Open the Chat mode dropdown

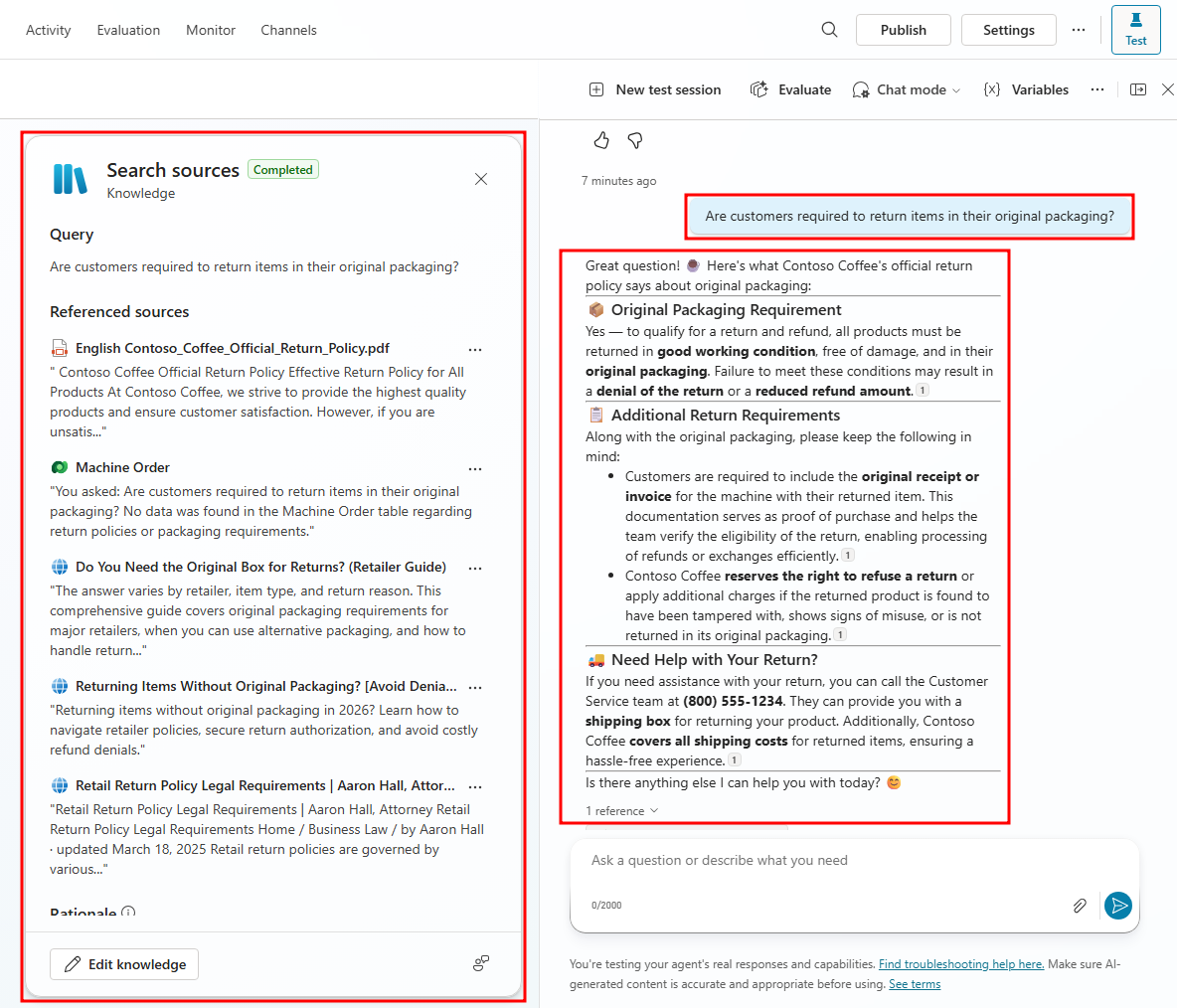tap(906, 89)
